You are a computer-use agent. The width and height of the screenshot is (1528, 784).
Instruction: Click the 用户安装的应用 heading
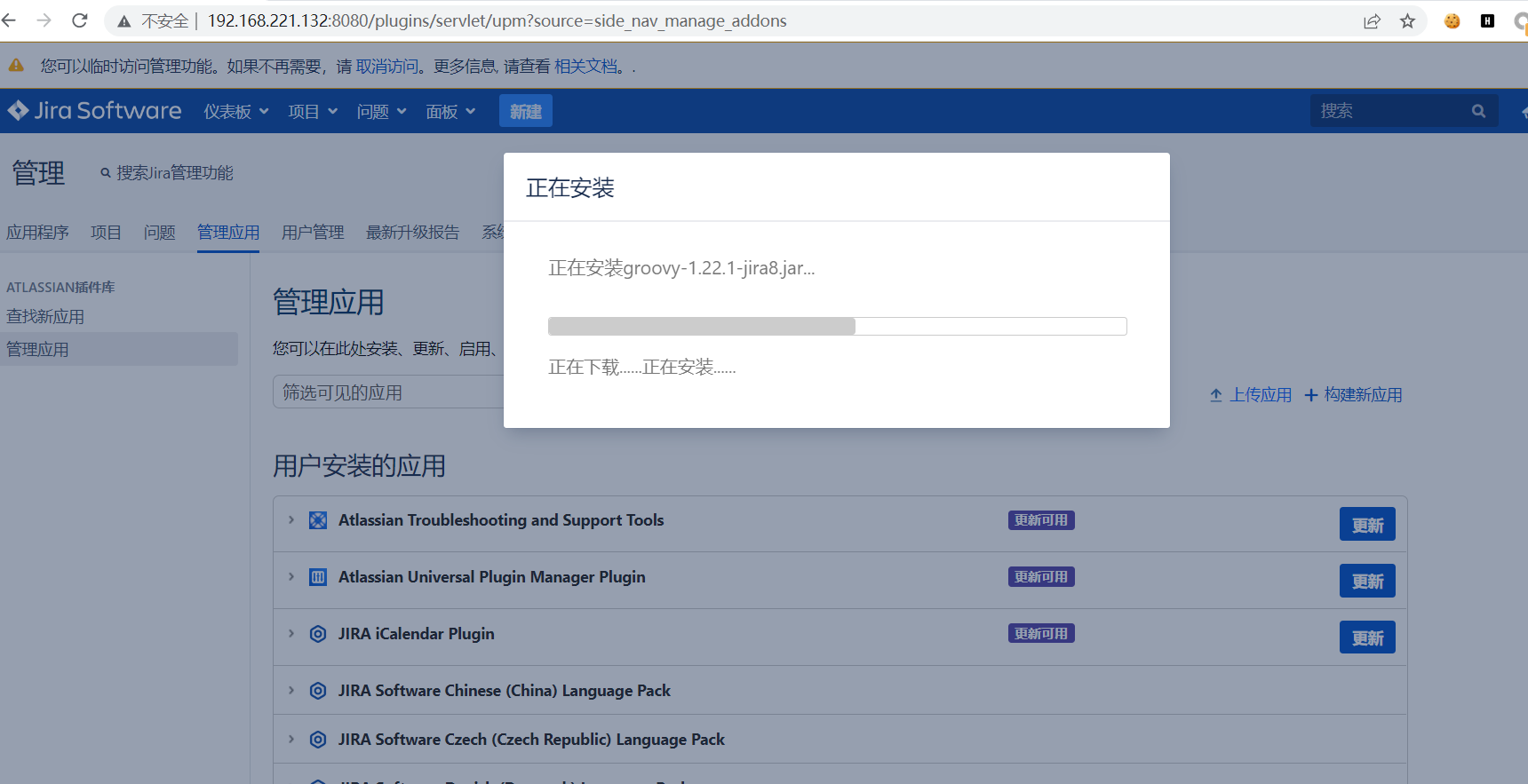(x=359, y=466)
